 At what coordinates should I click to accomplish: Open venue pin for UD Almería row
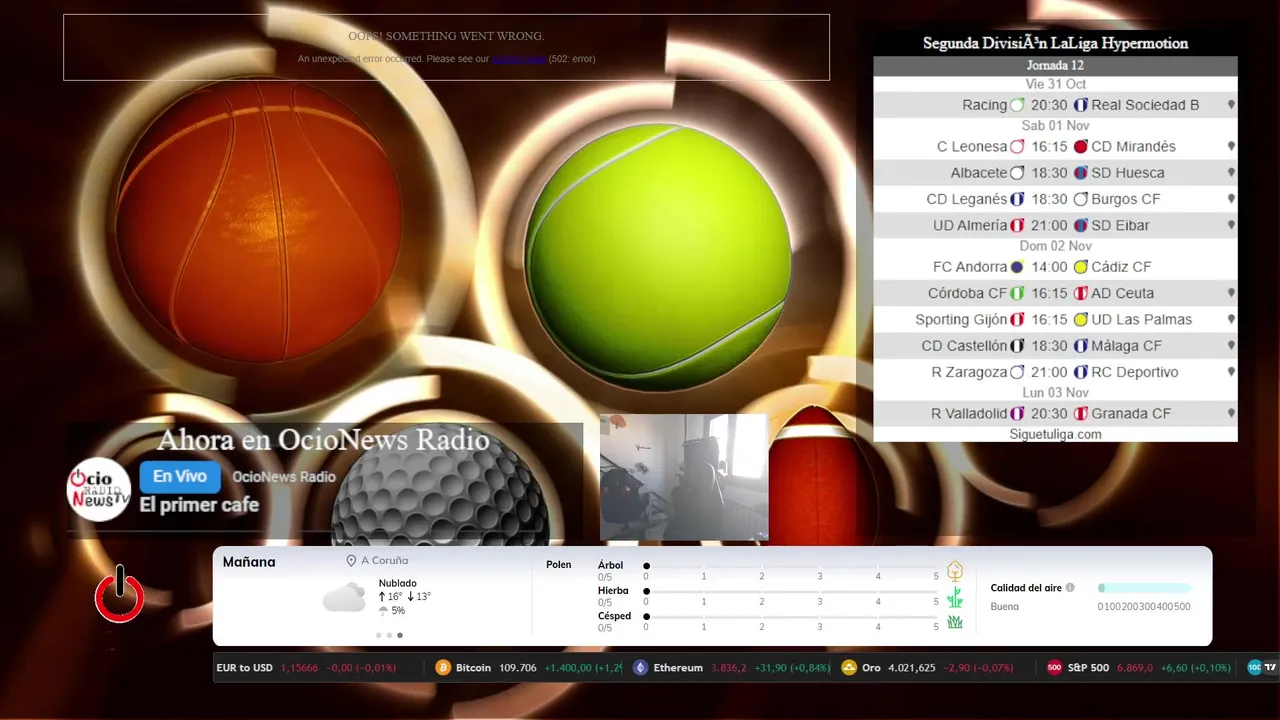click(x=1231, y=225)
